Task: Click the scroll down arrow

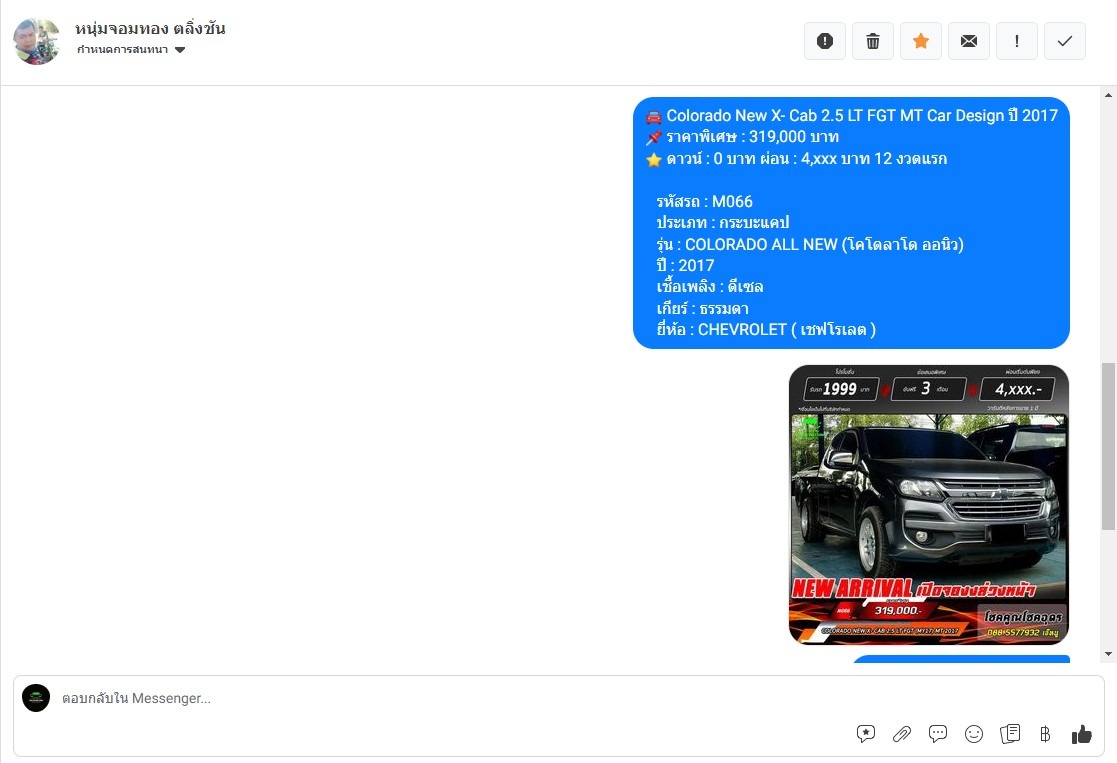Action: [1108, 653]
